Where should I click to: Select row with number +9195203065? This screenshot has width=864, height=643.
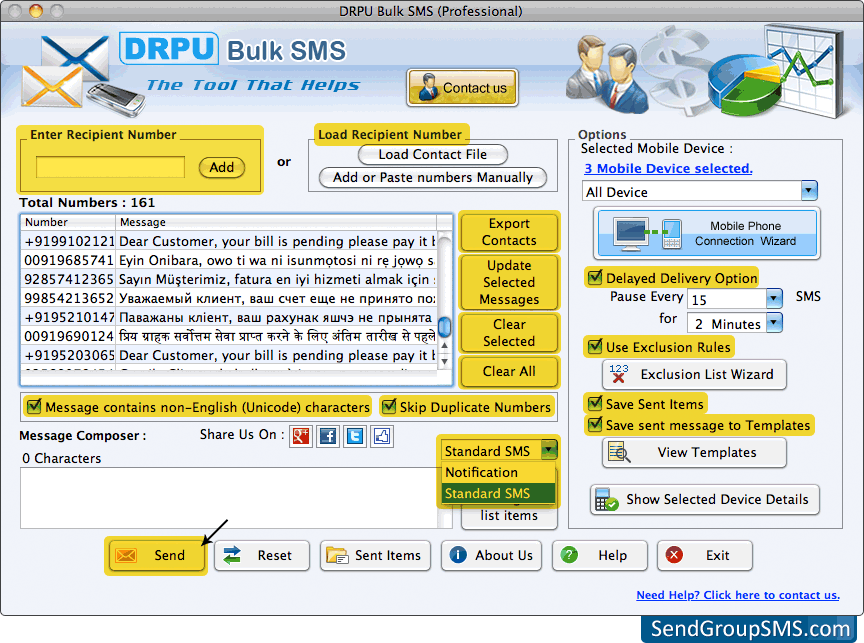click(229, 355)
